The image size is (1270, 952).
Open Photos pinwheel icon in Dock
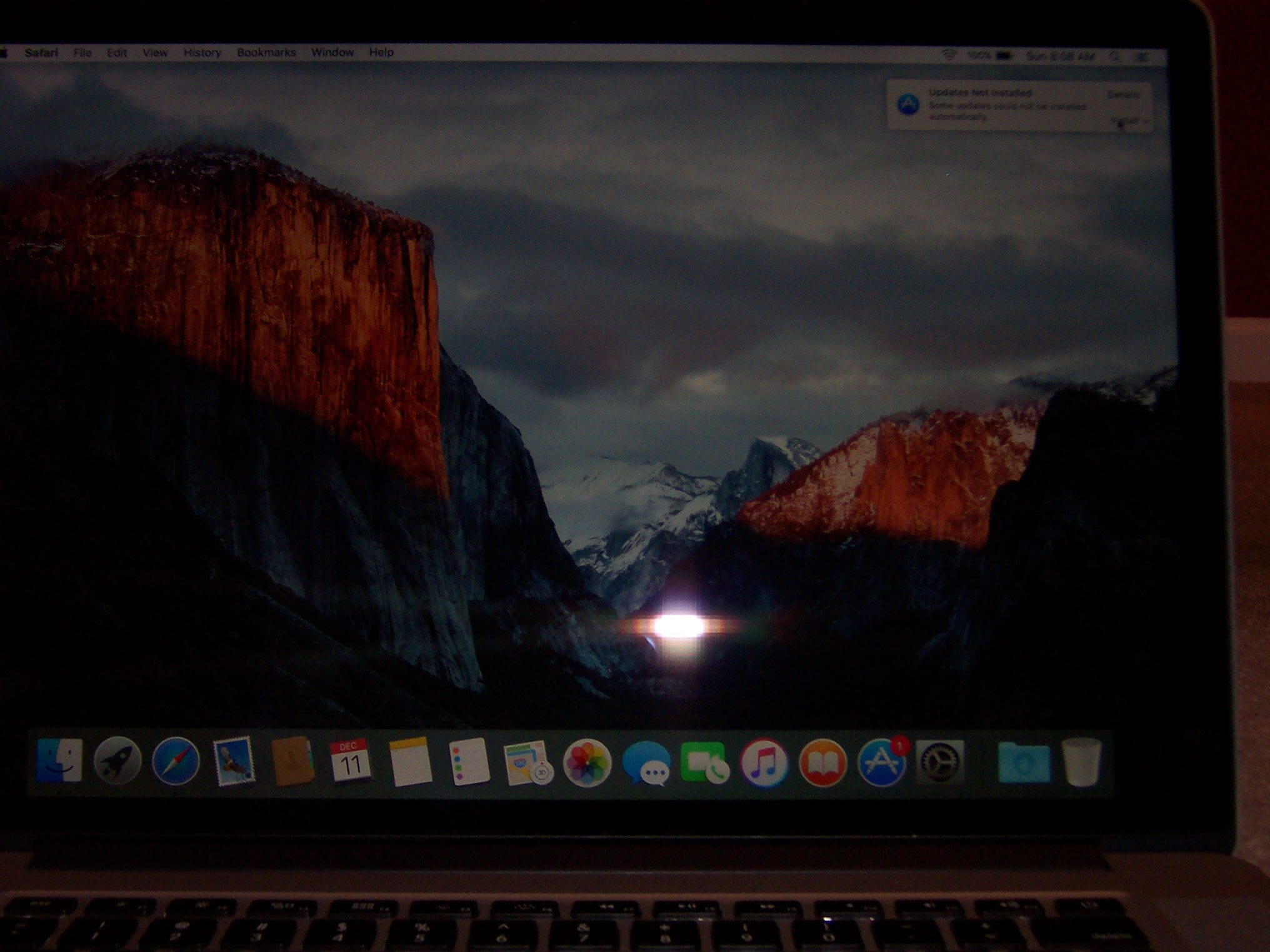tap(586, 762)
